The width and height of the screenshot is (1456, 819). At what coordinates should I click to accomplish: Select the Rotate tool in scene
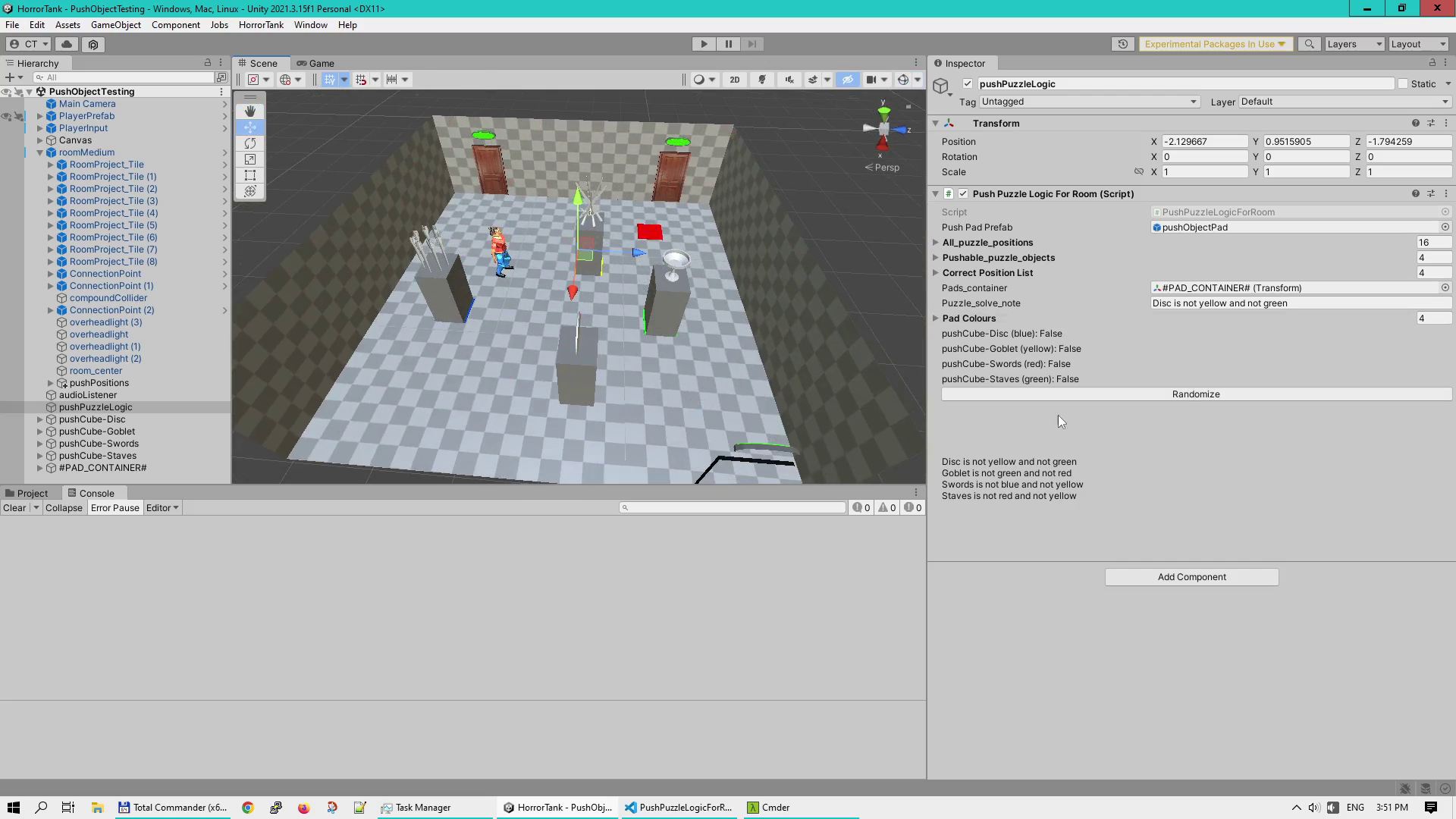(250, 143)
